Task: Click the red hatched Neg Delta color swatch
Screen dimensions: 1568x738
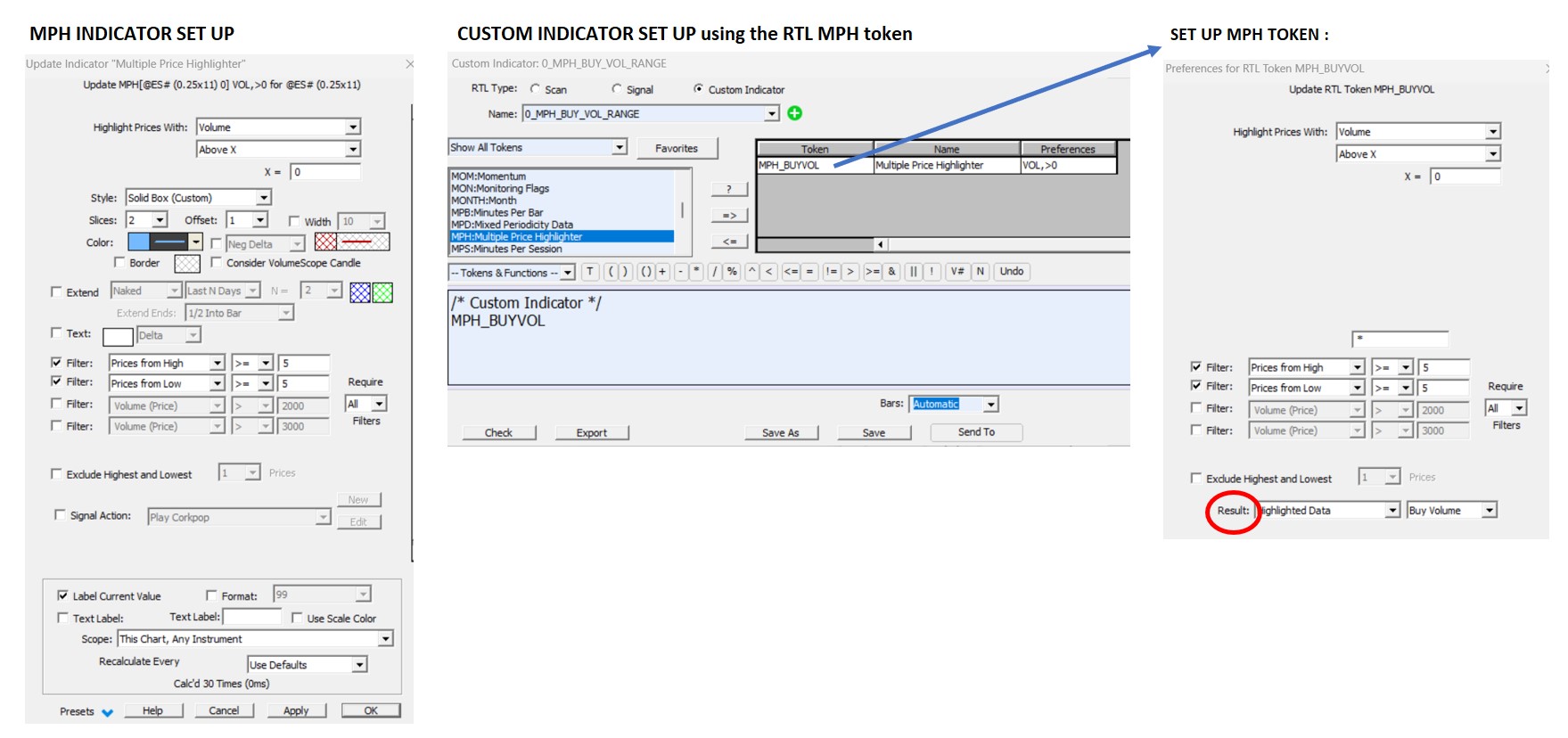Action: point(351,242)
